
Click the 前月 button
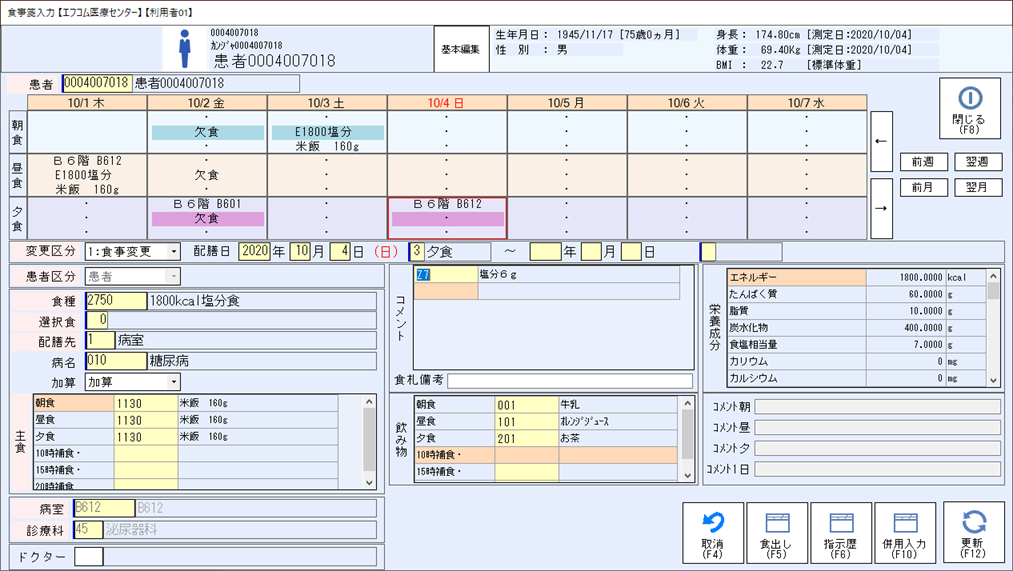923,187
